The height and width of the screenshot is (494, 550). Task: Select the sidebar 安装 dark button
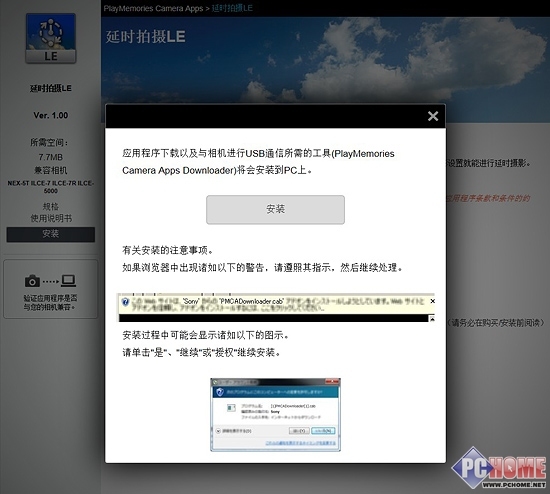pyautogui.click(x=51, y=234)
